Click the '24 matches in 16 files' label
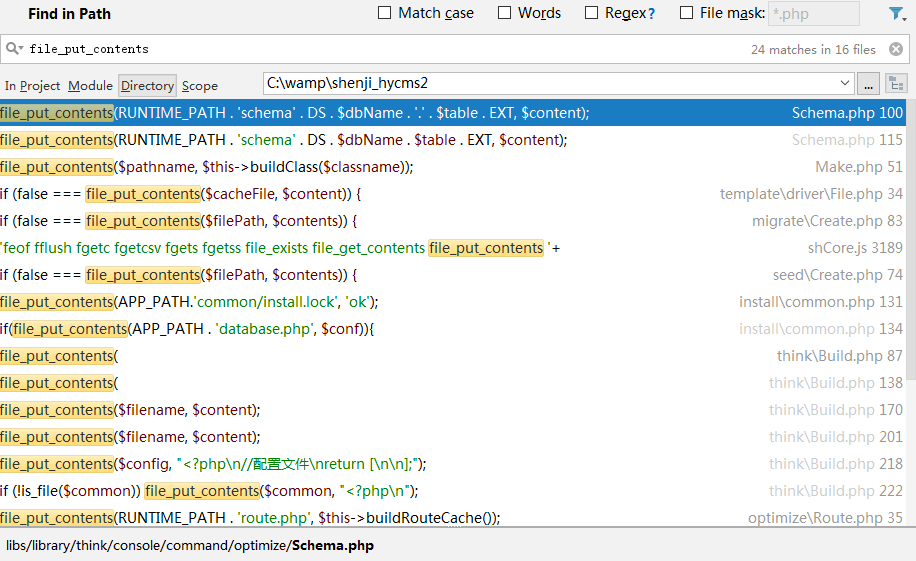This screenshot has width=916, height=561. [813, 50]
